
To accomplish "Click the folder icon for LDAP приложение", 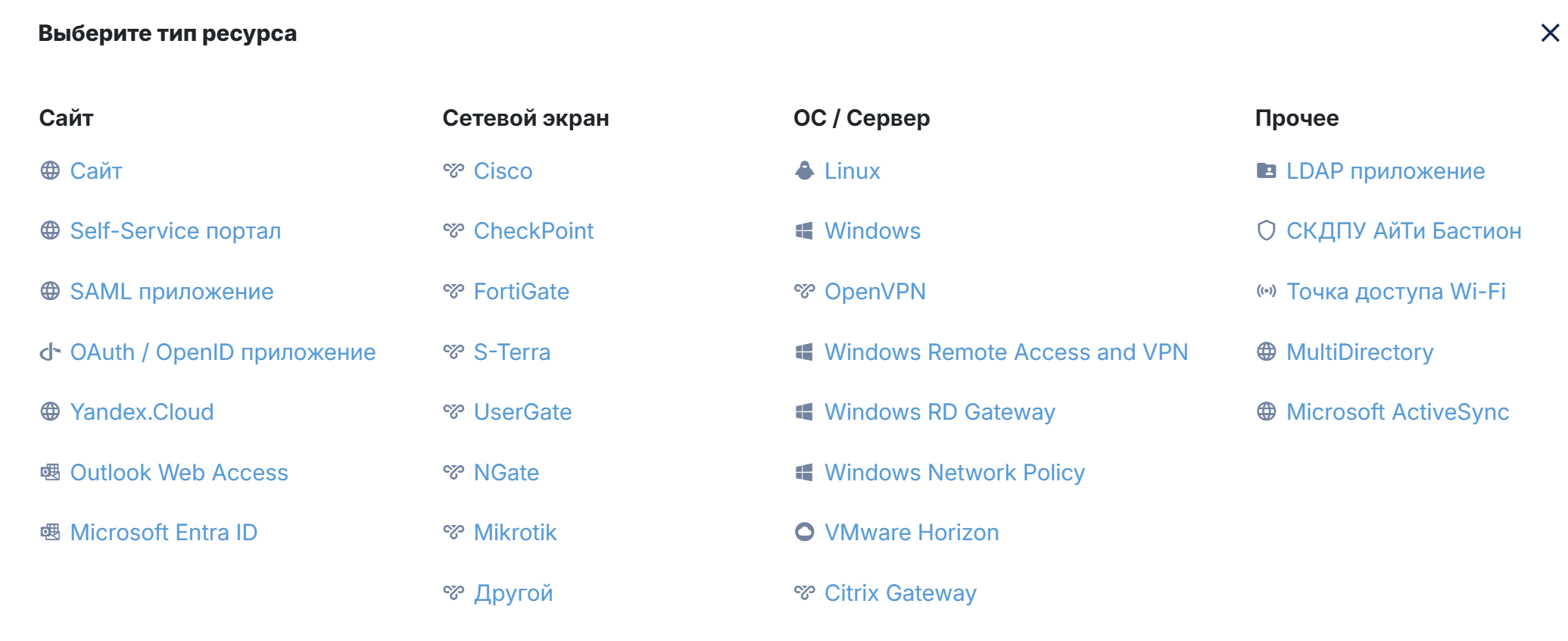I will 1266,170.
